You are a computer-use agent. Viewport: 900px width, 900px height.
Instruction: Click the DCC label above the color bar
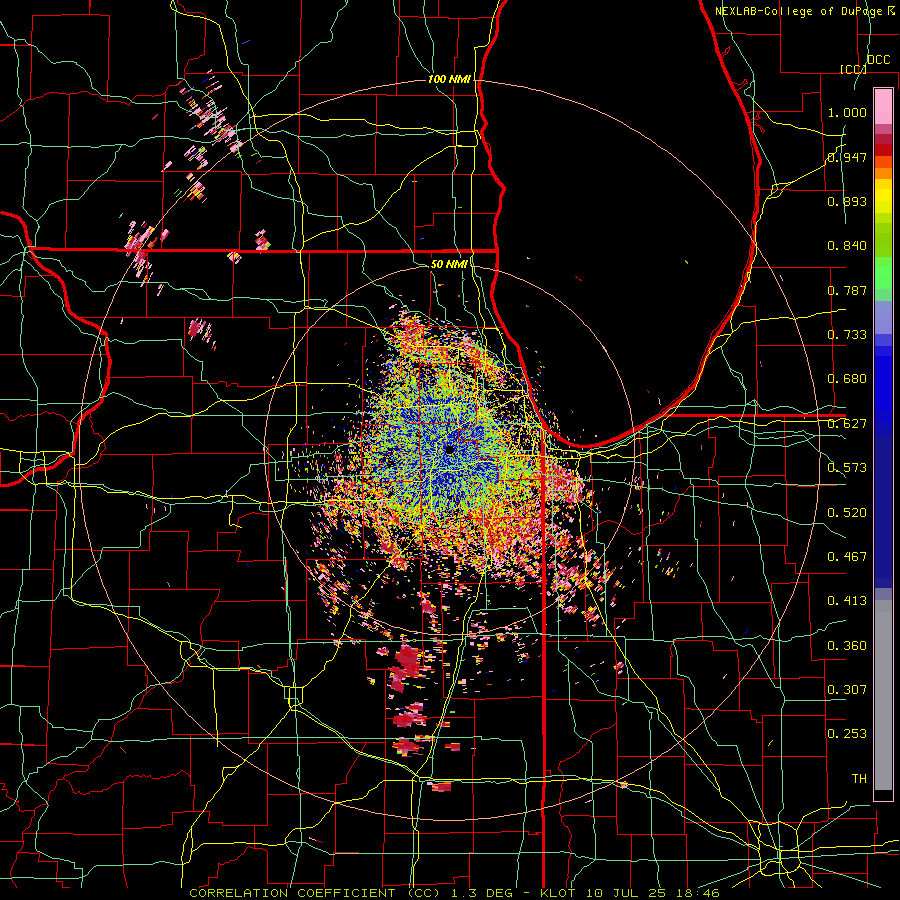[878, 60]
